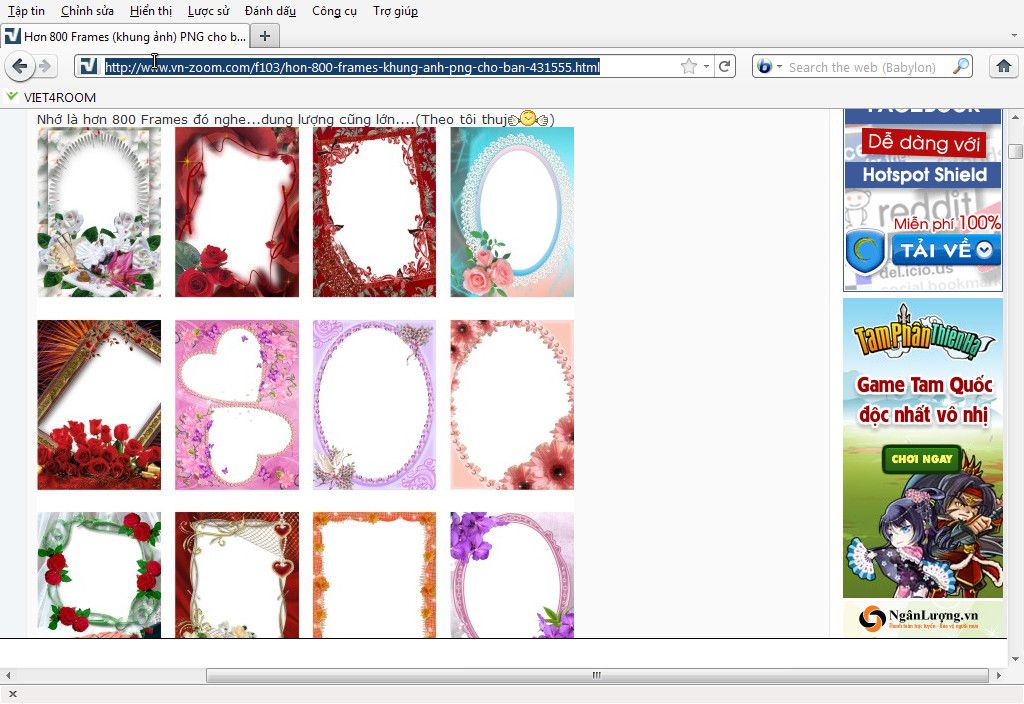Image resolution: width=1024 pixels, height=704 pixels.
Task: Open the Công cụ menu
Action: pos(334,11)
